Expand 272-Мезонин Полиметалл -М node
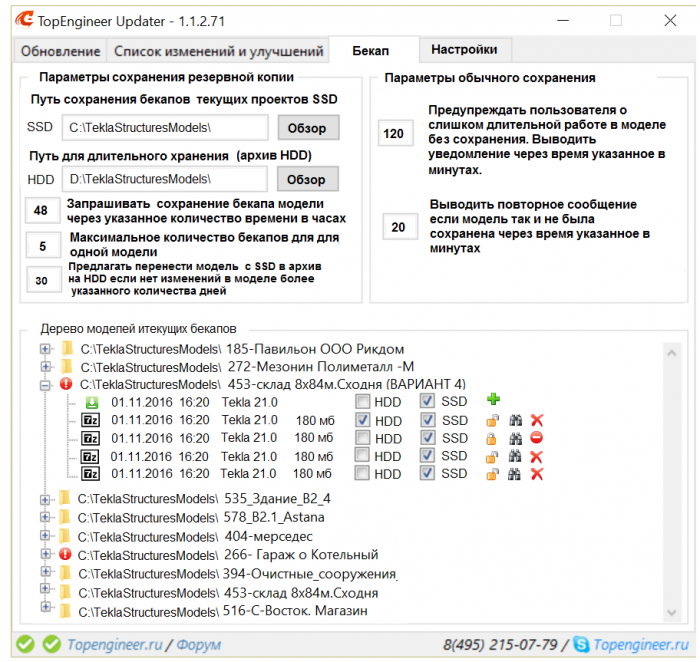Screen dimensions: 700x662 (45, 366)
